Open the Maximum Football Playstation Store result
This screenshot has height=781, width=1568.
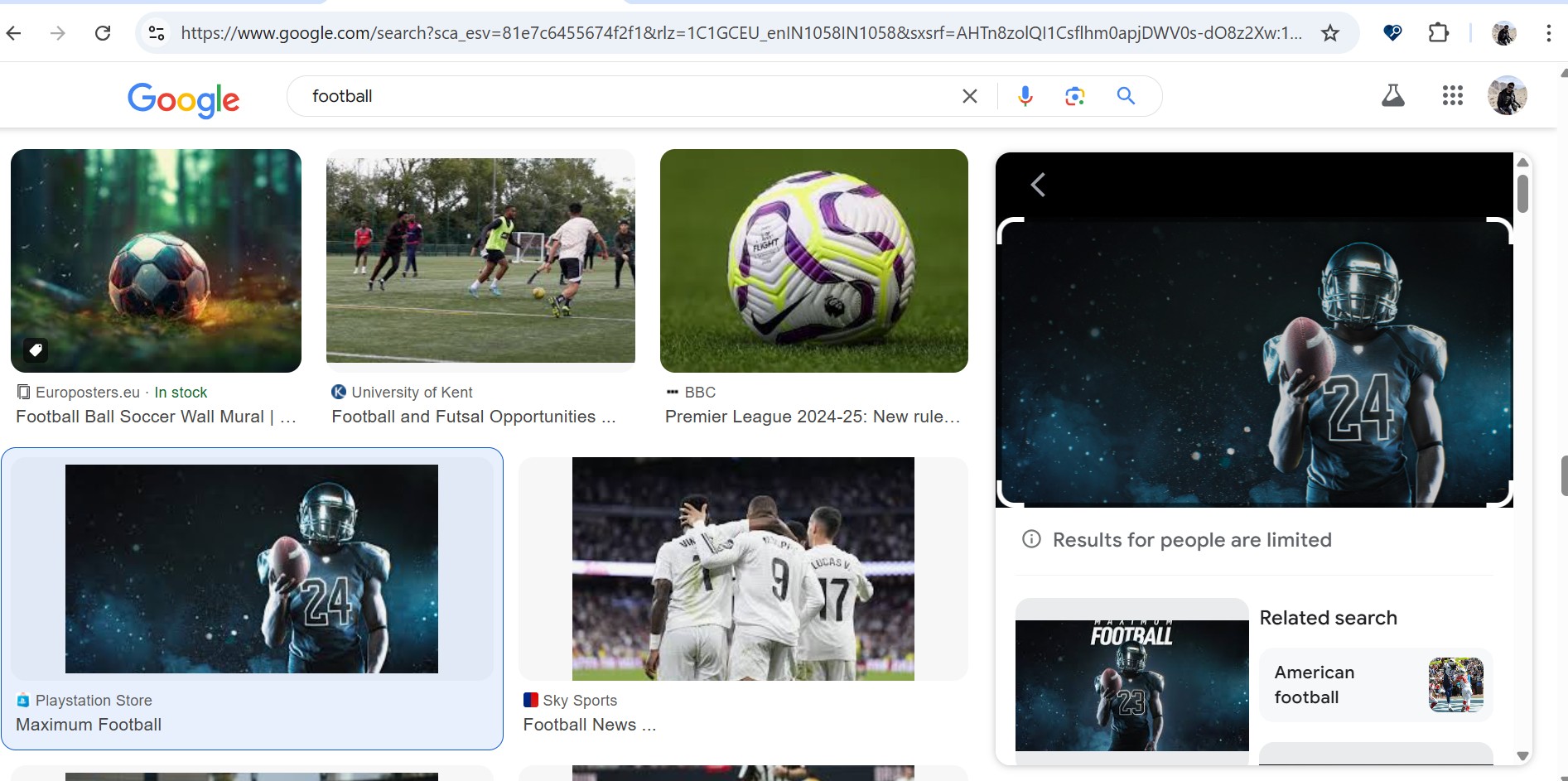click(252, 569)
